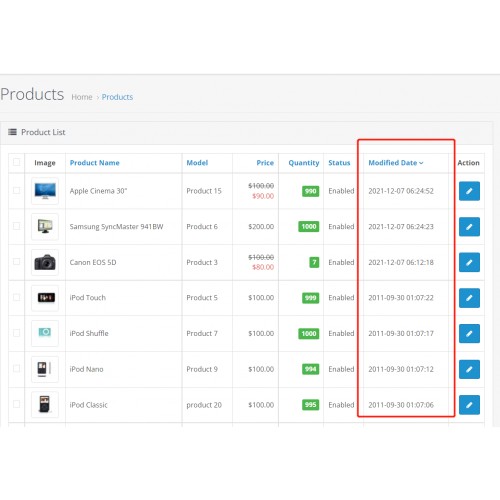
Task: Select the Product 5 model cell
Action: pos(202,298)
